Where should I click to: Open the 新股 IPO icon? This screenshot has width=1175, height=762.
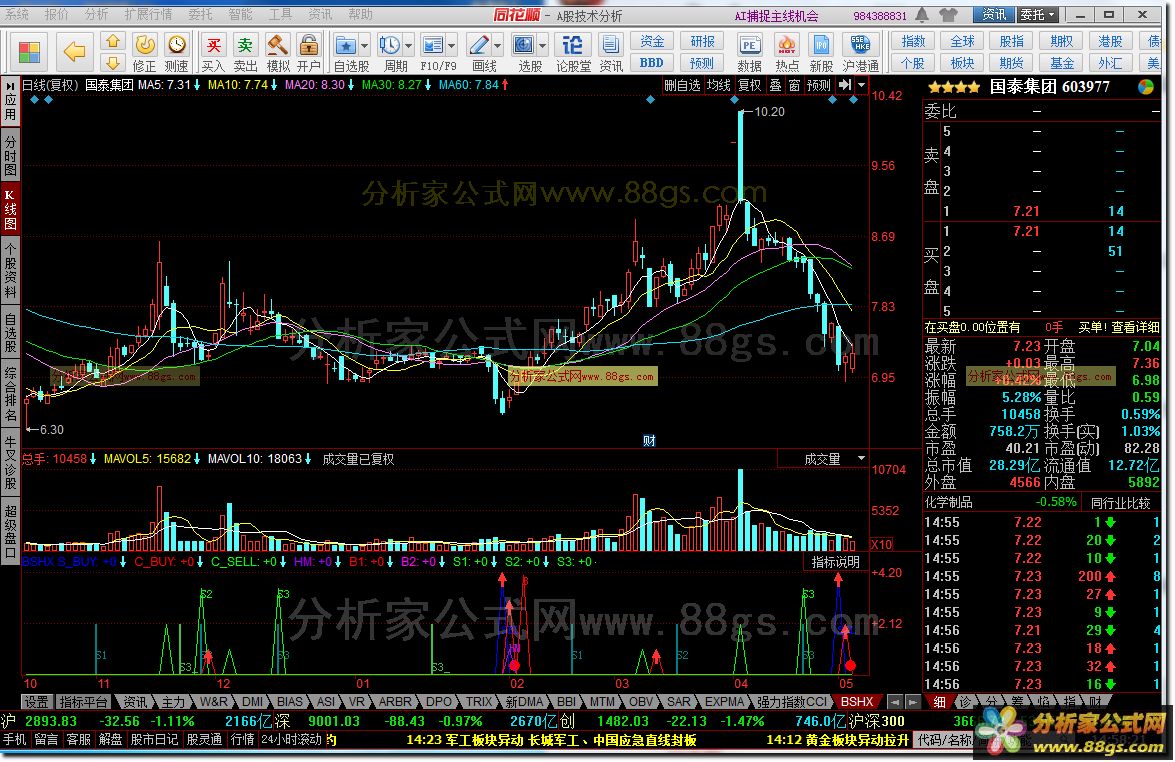[821, 52]
